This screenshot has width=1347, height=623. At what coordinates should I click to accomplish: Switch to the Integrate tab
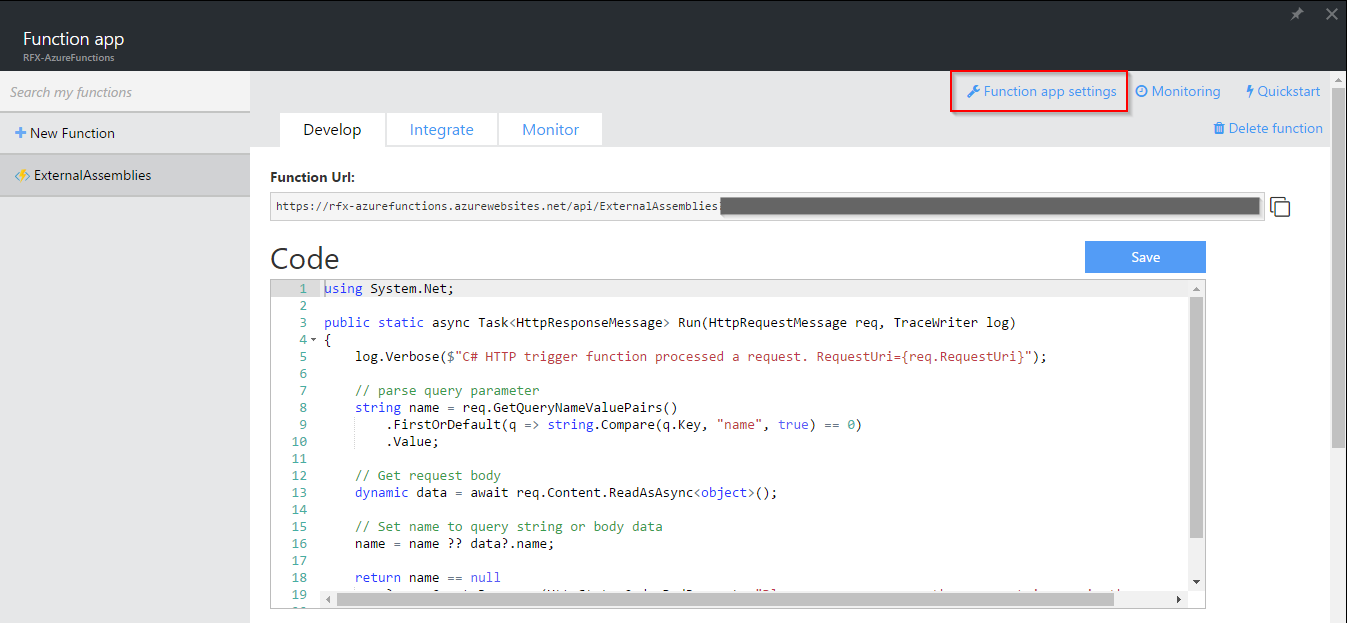[441, 130]
